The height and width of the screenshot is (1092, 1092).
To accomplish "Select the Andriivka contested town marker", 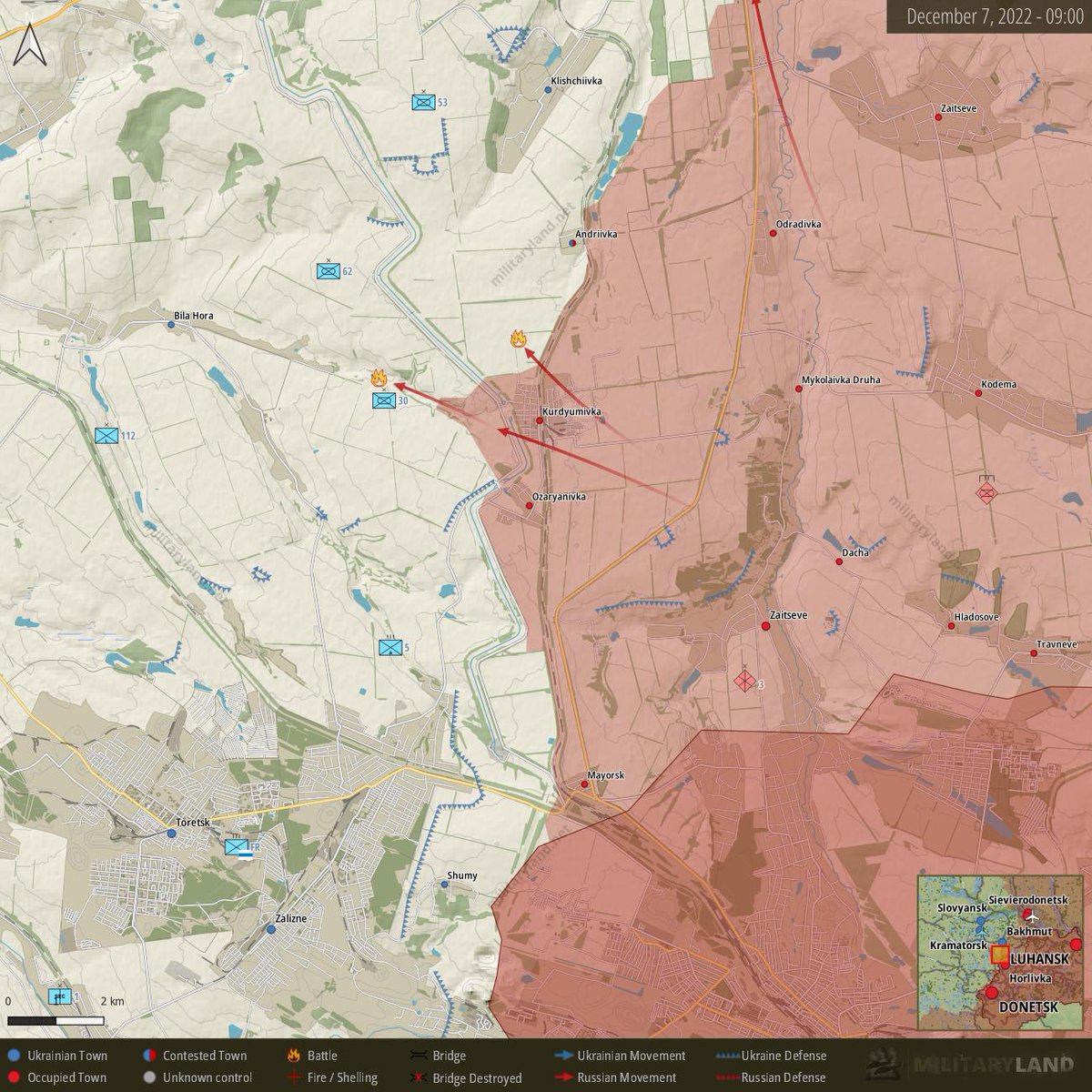I will 572,244.
